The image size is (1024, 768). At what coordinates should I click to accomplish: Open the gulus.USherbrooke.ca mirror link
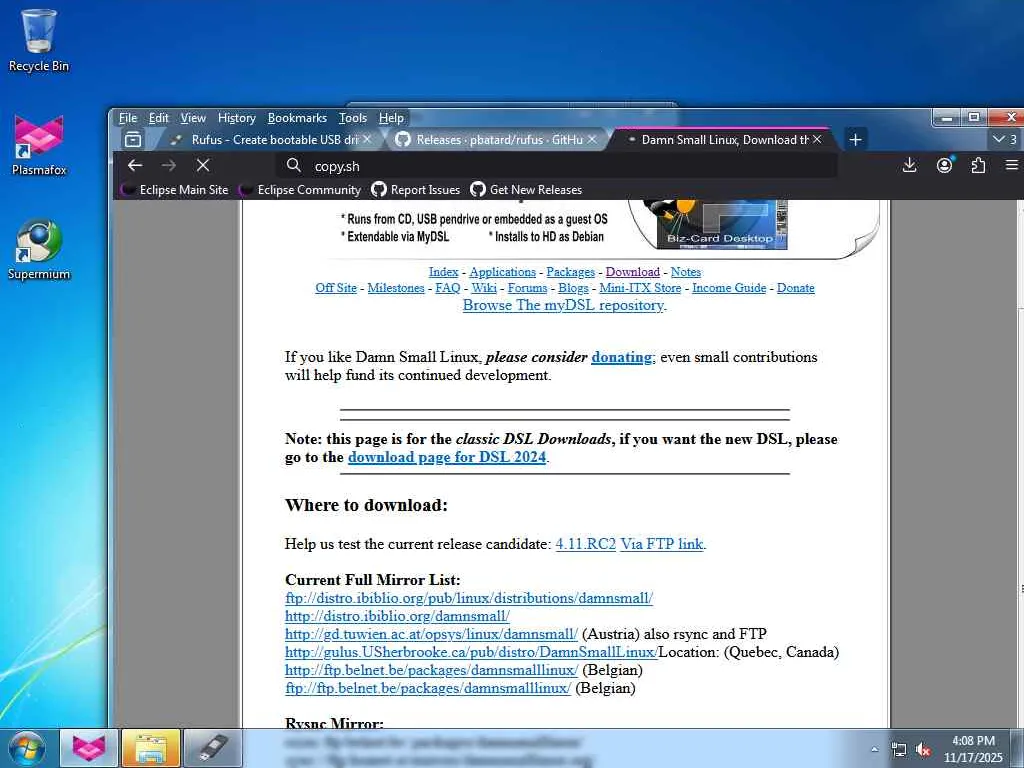point(471,652)
